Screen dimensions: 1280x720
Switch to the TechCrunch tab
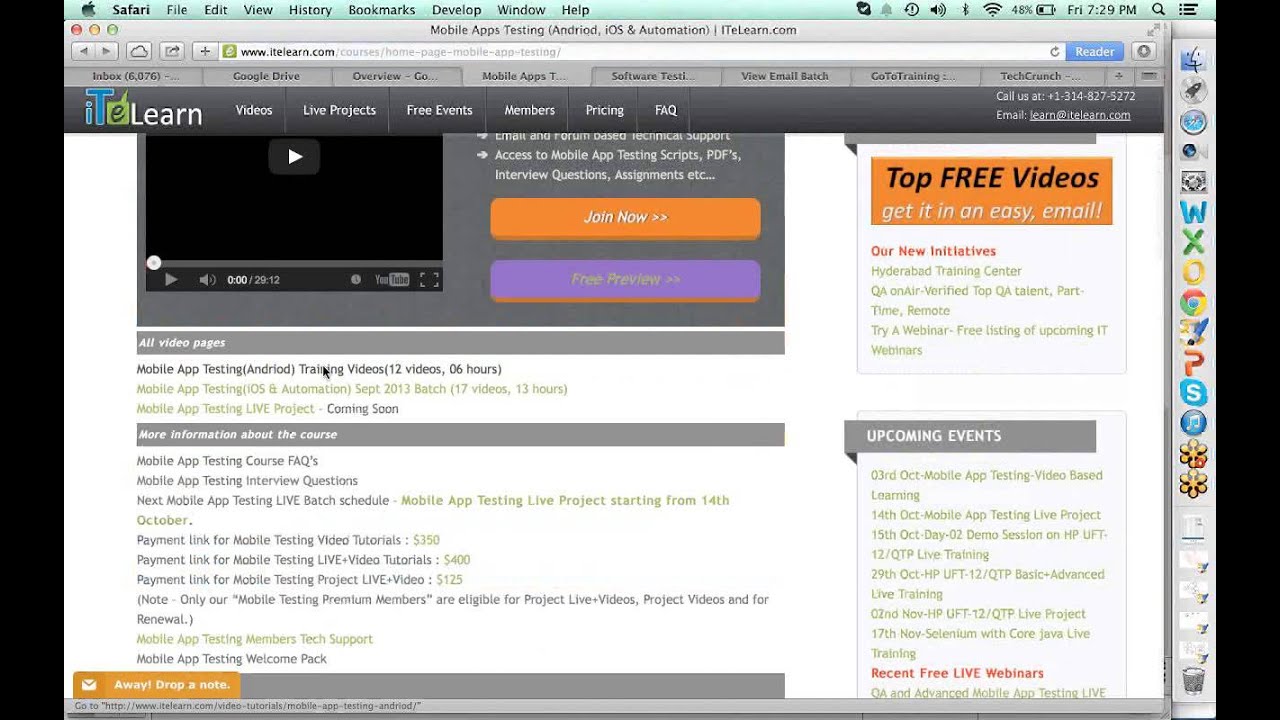1040,76
